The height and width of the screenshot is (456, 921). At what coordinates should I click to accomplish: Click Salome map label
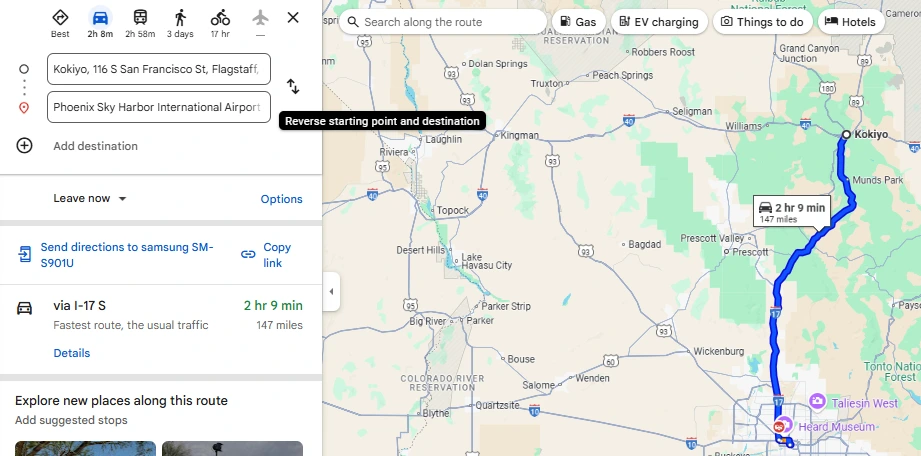(539, 385)
